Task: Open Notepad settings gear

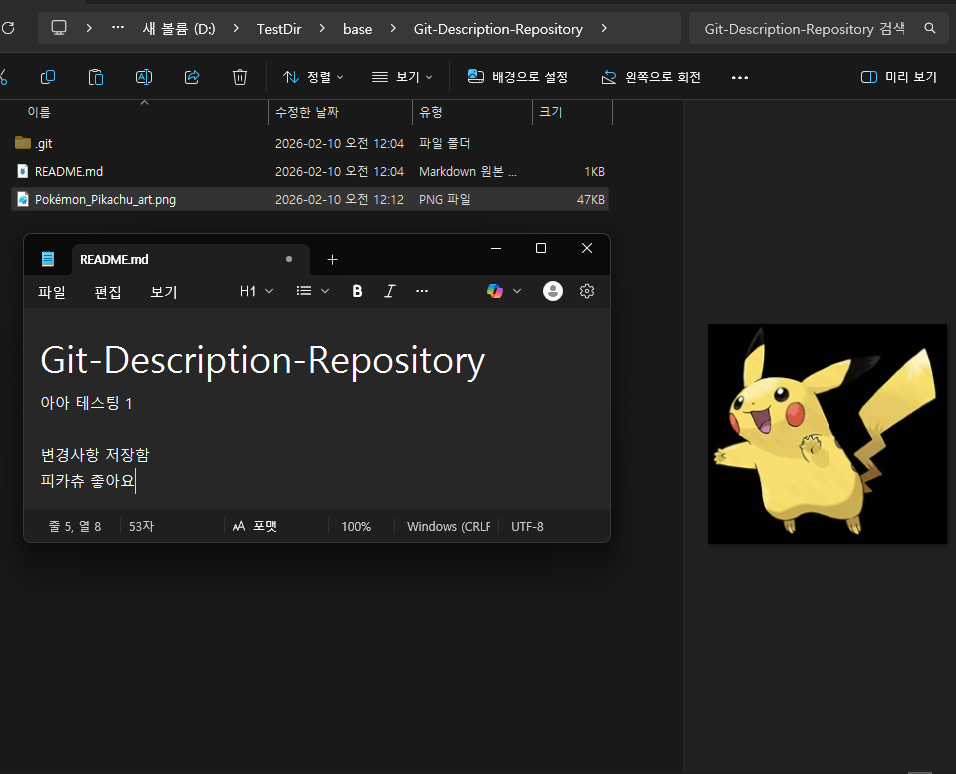Action: 587,291
